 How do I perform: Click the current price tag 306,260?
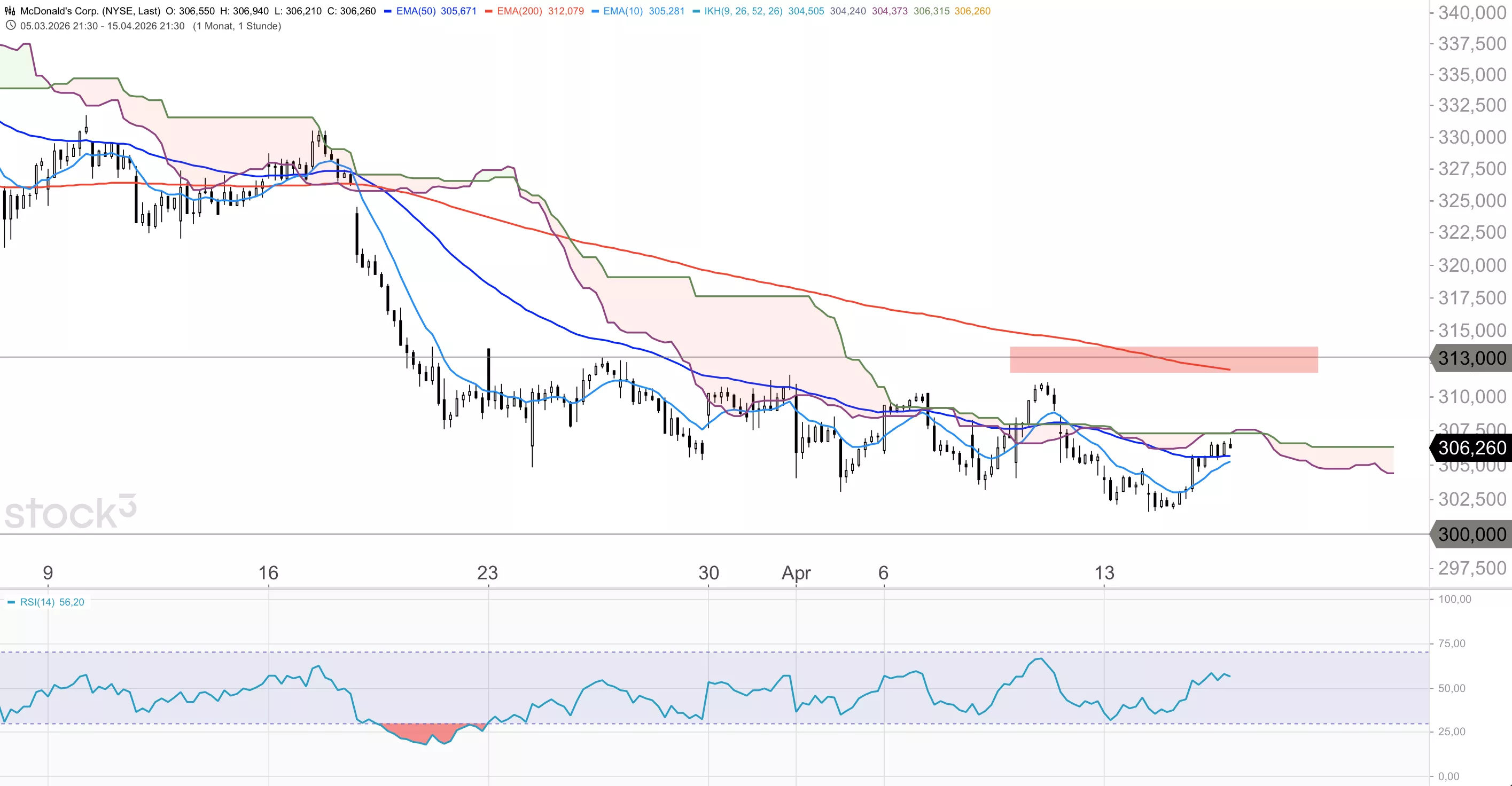(1471, 448)
